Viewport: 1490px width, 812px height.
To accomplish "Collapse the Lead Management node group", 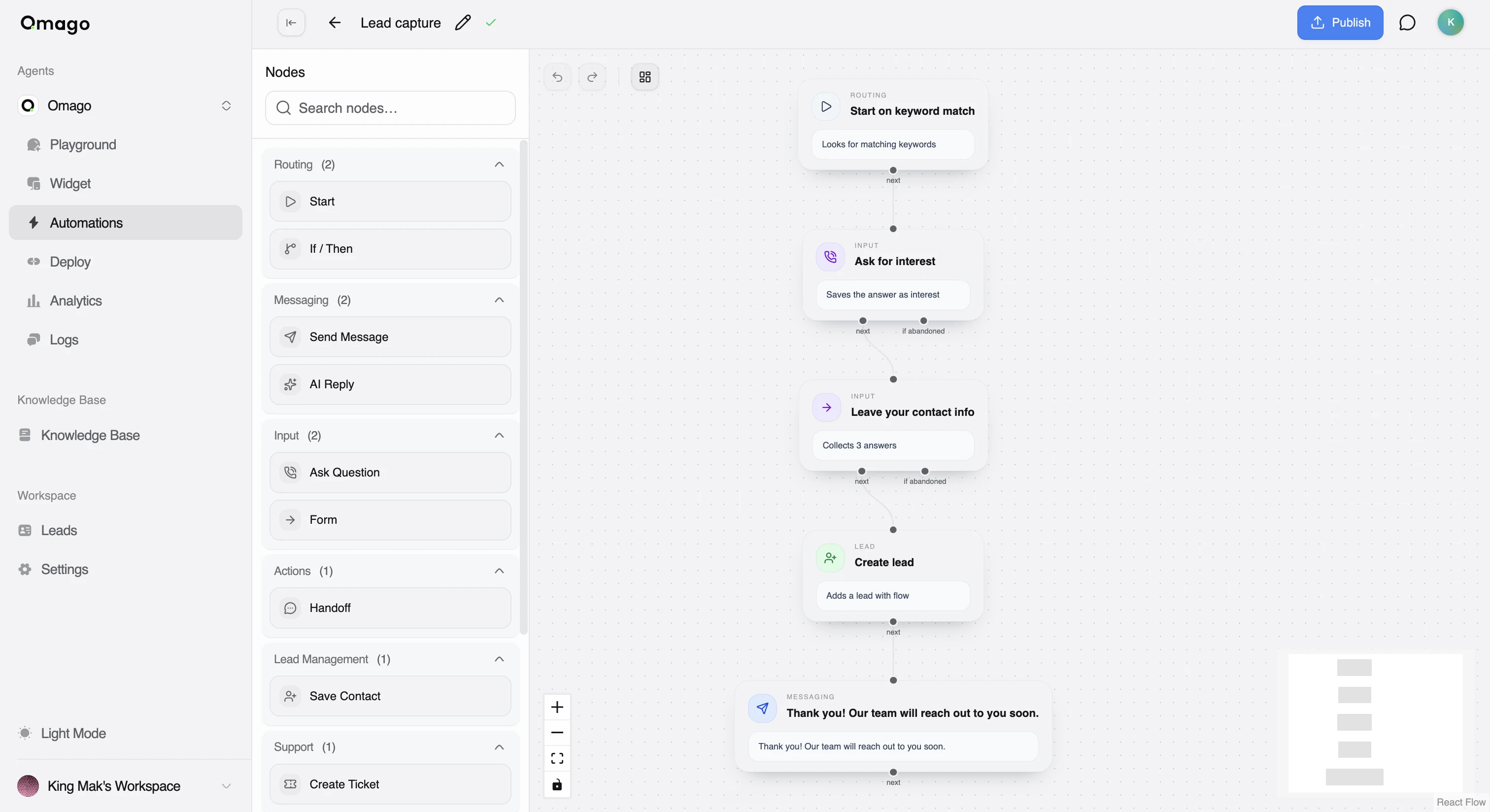I will (499, 659).
